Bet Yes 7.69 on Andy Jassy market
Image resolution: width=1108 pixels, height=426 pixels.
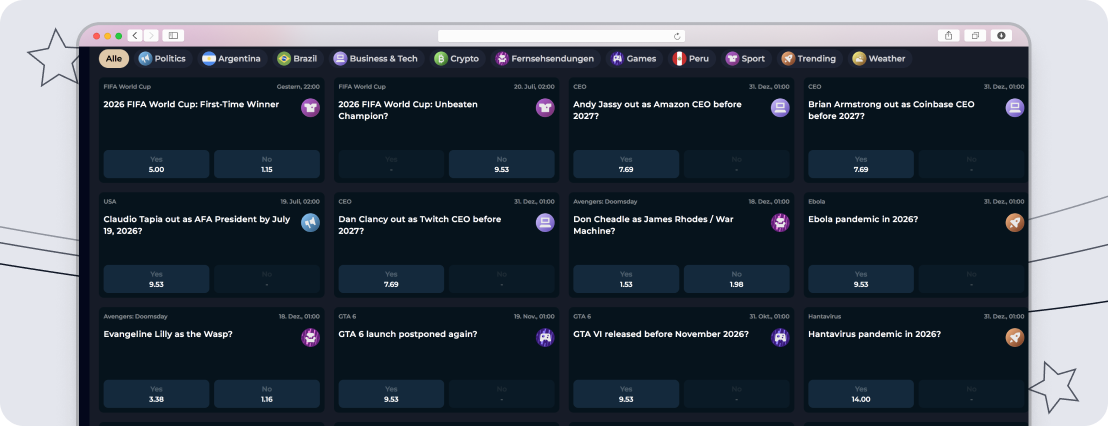(x=626, y=164)
